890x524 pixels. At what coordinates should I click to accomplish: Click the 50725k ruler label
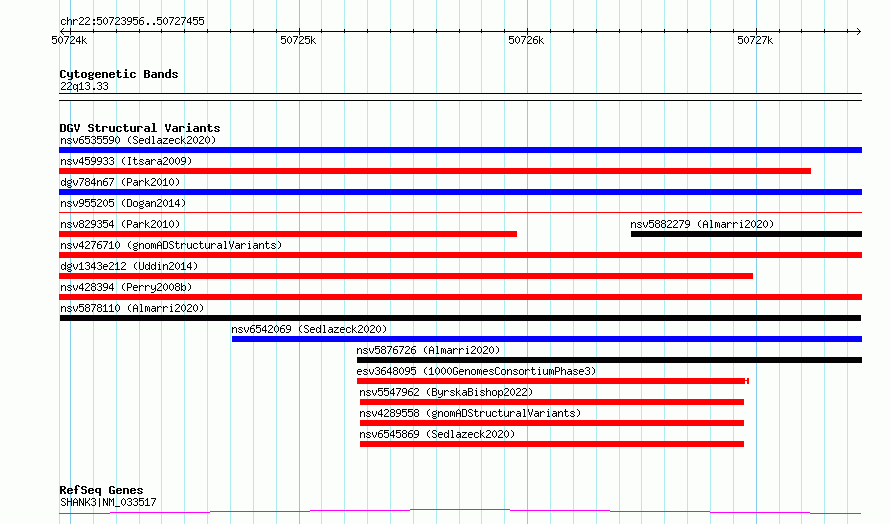[298, 40]
